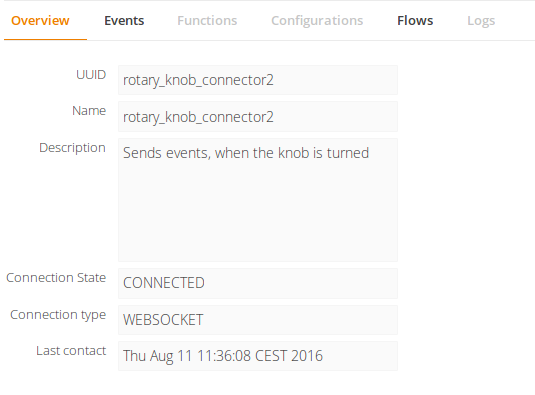535x395 pixels.
Task: Switch to the Functions tab
Action: pos(207,21)
